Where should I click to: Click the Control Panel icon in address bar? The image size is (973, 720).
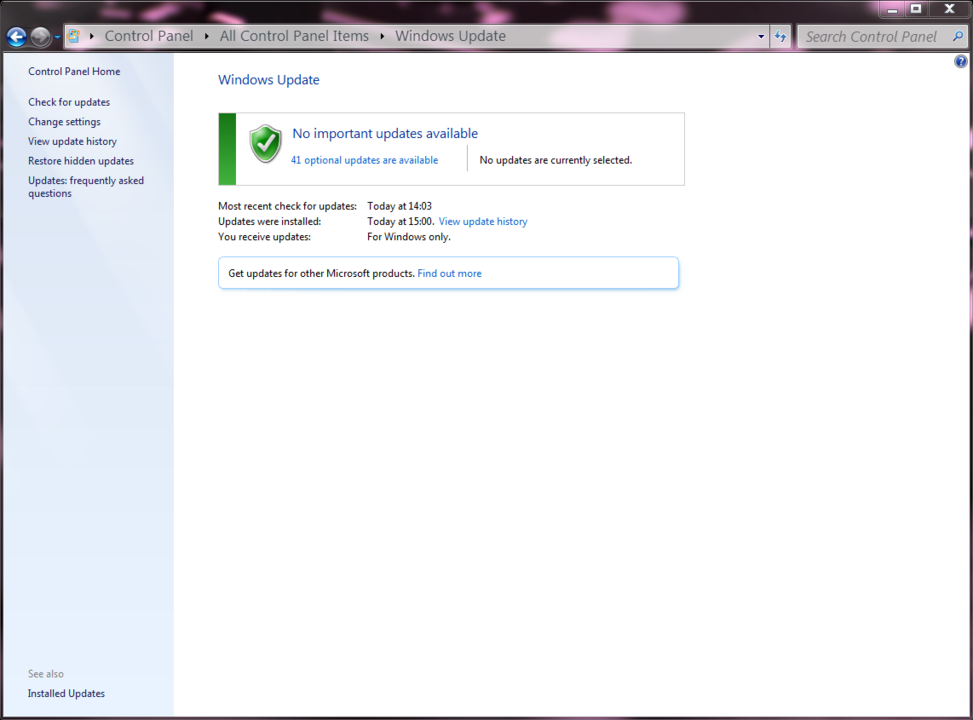[73, 37]
